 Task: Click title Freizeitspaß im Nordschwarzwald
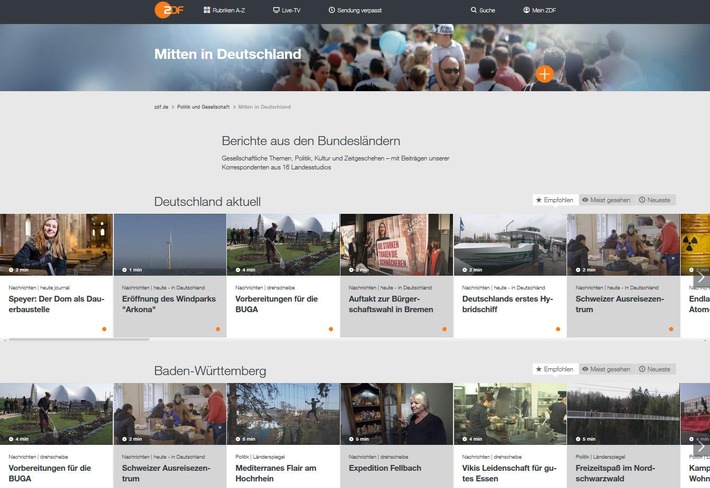pos(615,474)
